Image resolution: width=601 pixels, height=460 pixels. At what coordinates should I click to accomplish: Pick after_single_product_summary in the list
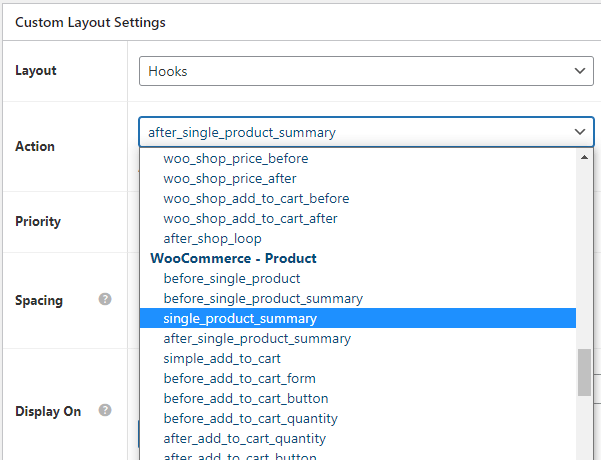click(x=257, y=339)
